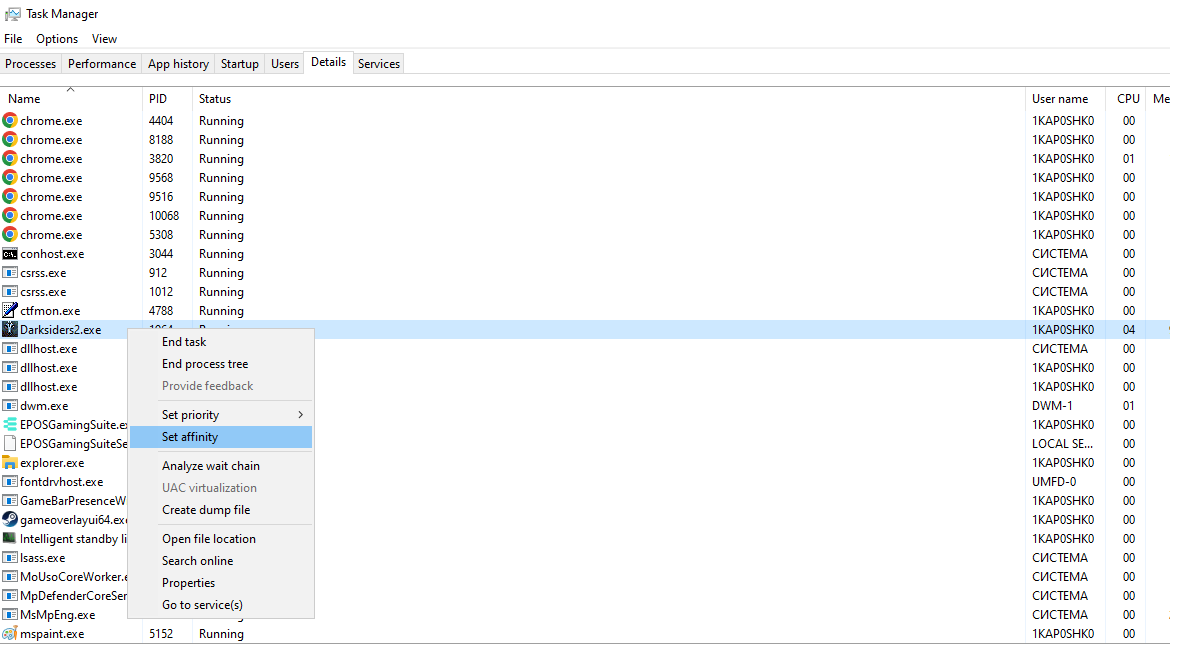Click csrss.exe icon for PID 1012
Viewport: 1192px width, 646px height.
click(10, 291)
